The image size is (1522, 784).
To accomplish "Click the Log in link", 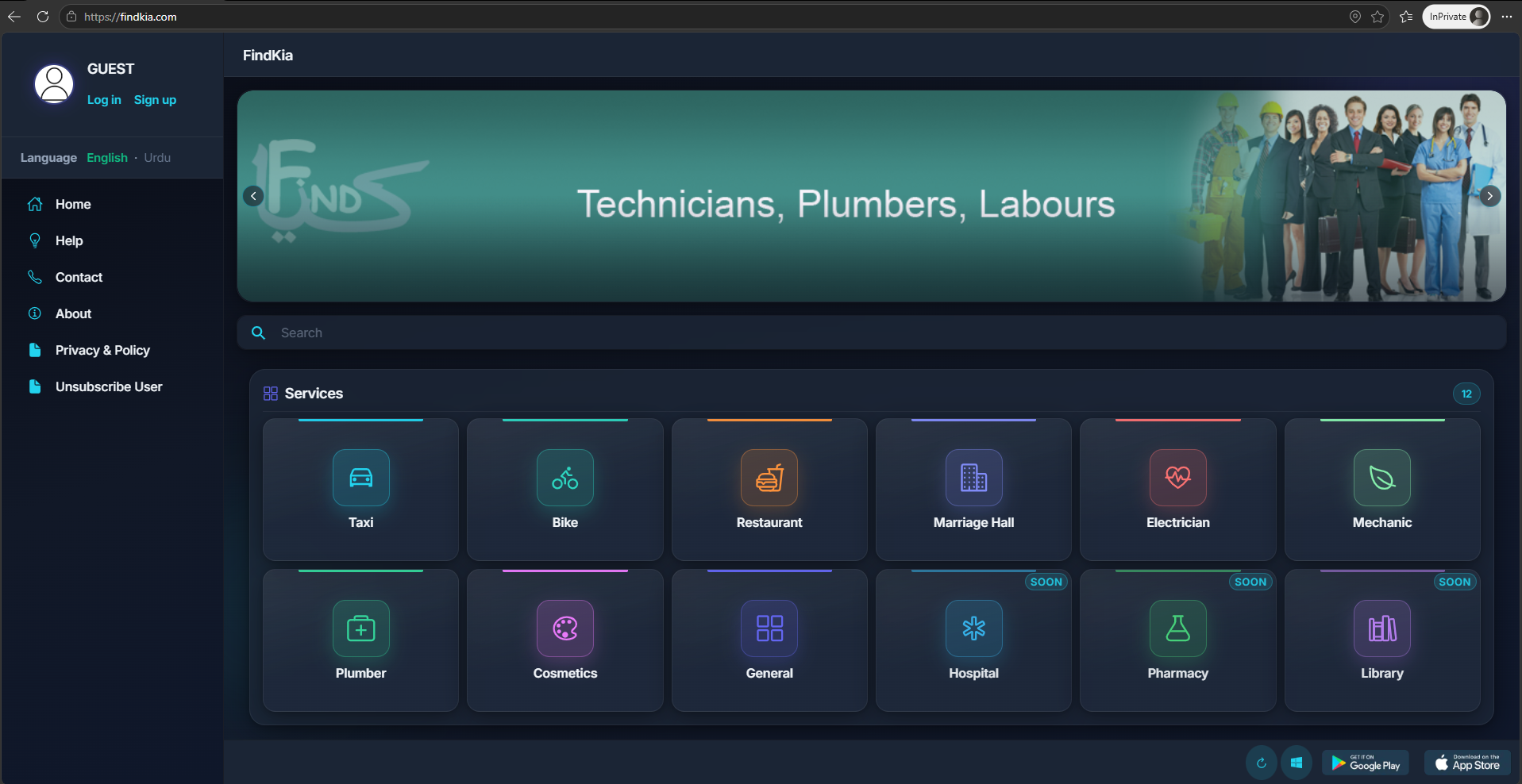I will 104,100.
